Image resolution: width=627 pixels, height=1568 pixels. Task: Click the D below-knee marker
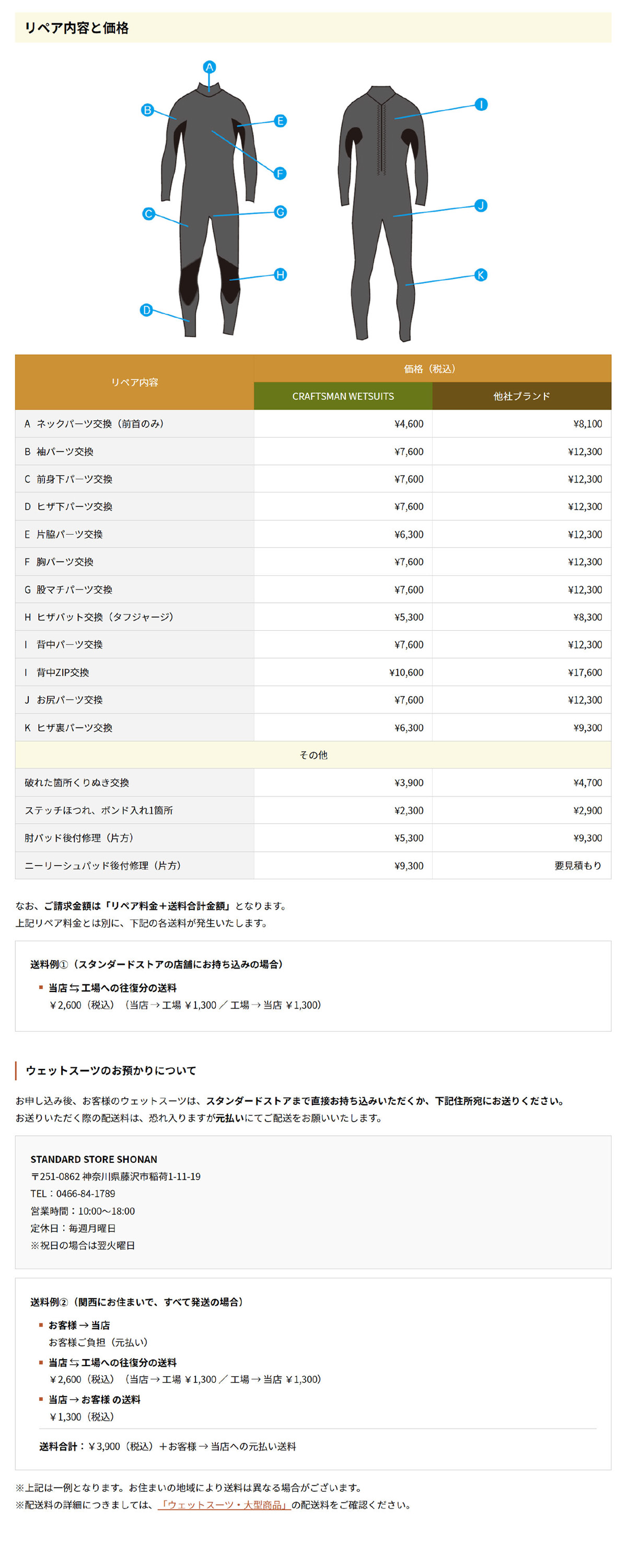click(x=146, y=310)
